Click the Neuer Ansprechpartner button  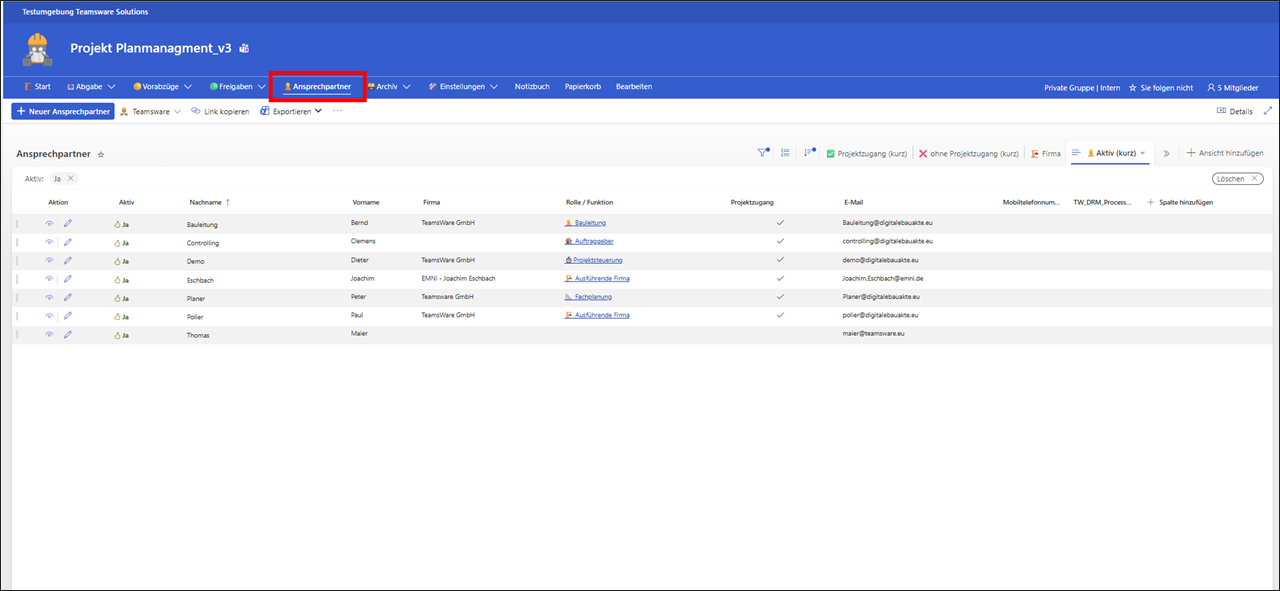coord(62,111)
